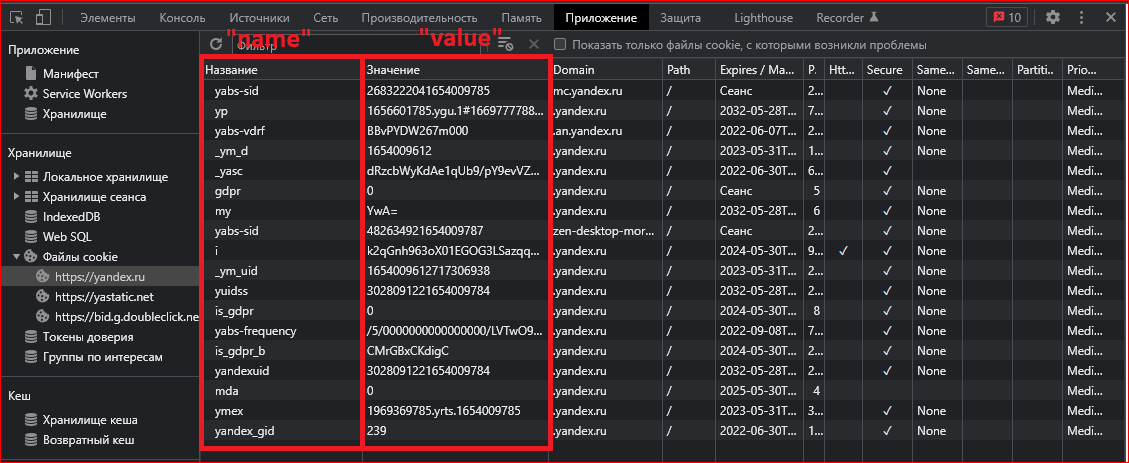Open Service Workers in the sidebar
Viewport: 1129px width, 463px height.
coord(84,94)
